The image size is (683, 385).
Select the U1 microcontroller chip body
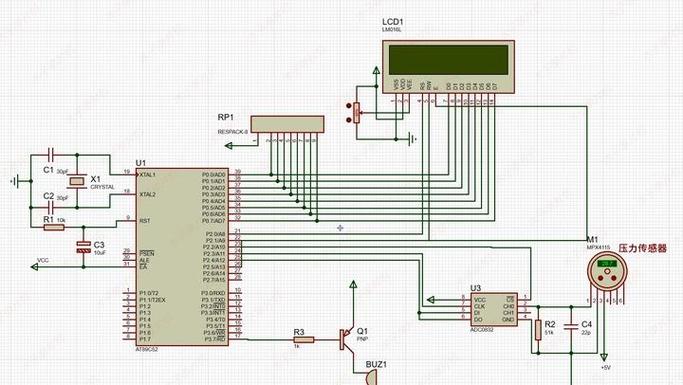pos(182,257)
